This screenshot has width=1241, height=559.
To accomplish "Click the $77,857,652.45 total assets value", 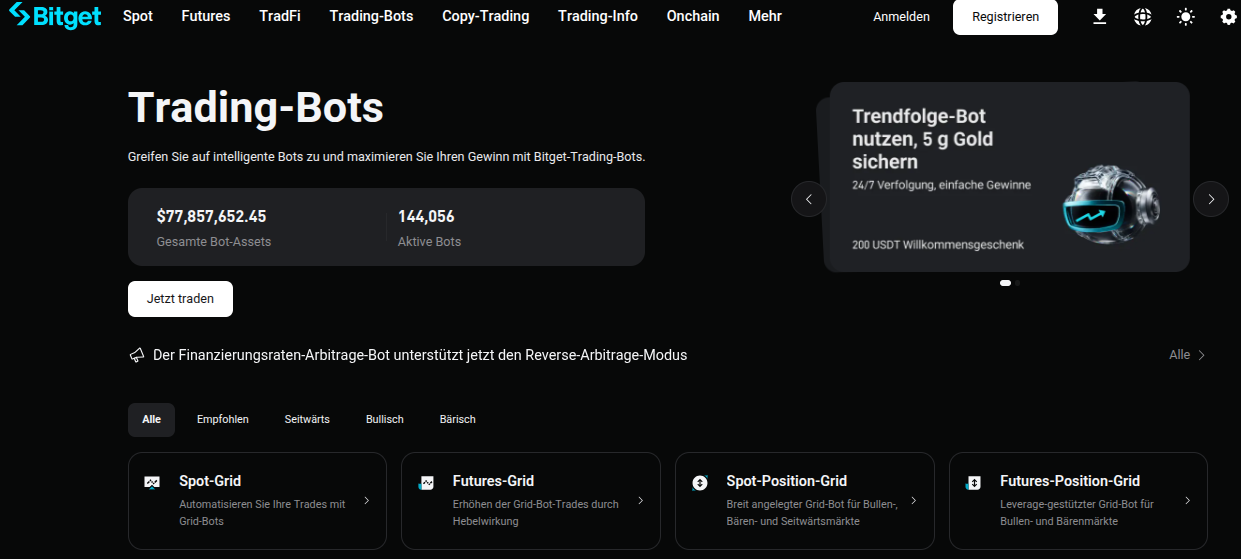I will coord(212,216).
